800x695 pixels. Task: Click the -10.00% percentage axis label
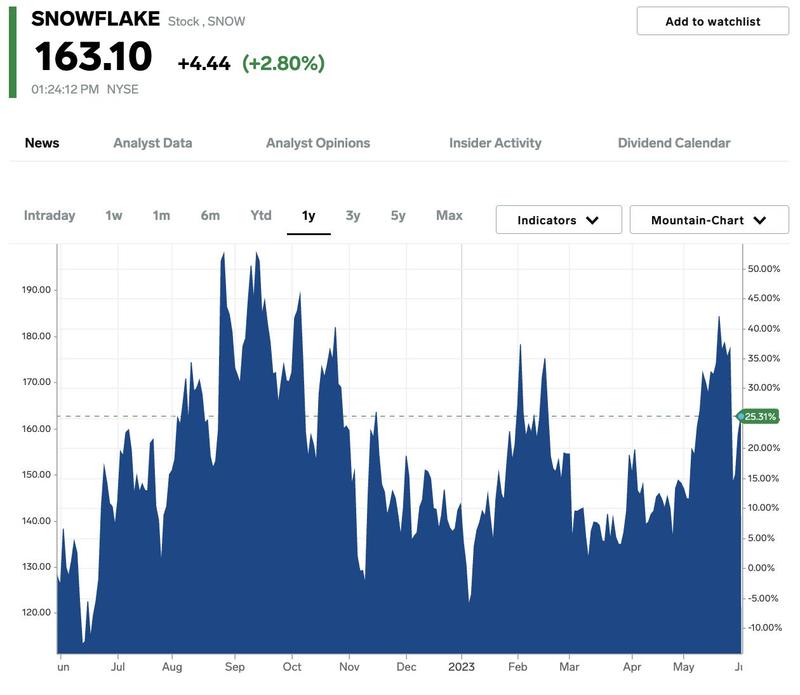pos(765,628)
